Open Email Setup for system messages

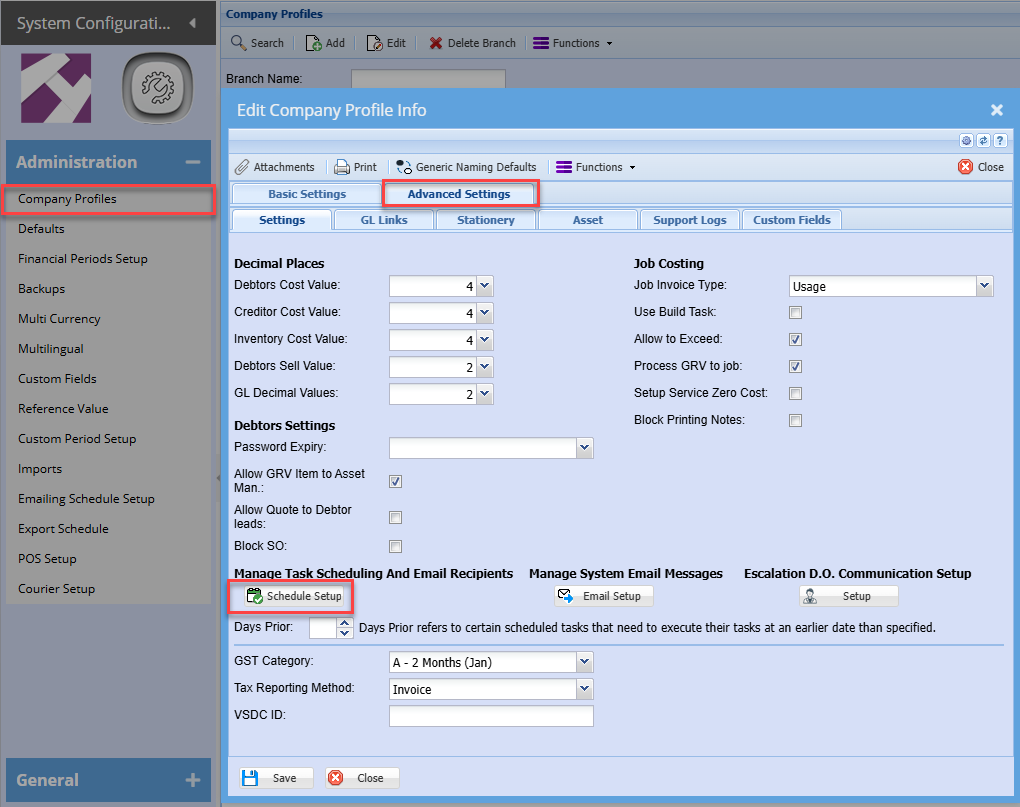(603, 596)
